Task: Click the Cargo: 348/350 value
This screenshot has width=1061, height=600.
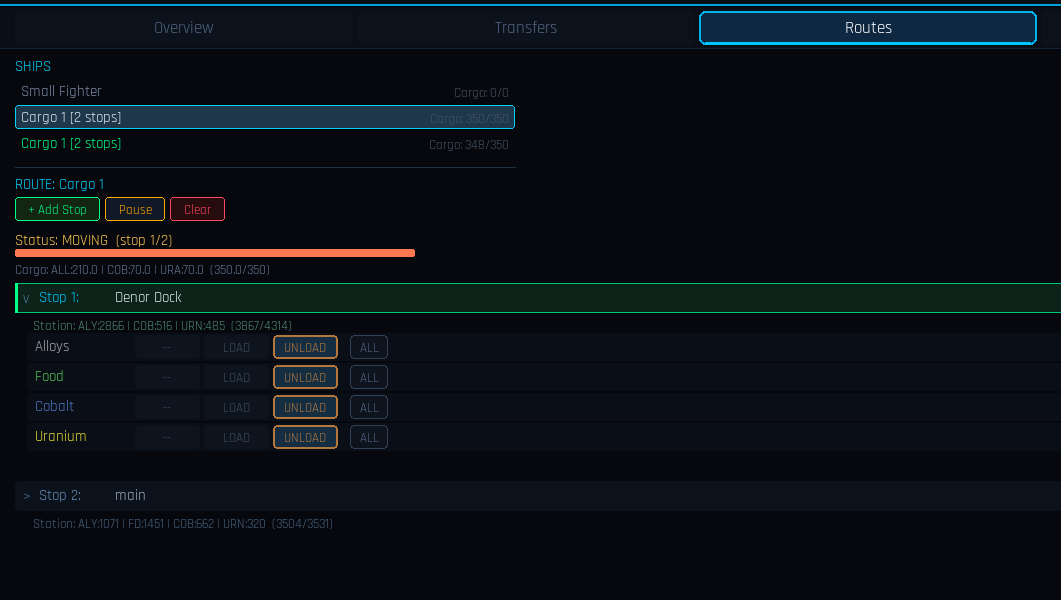Action: pos(469,145)
